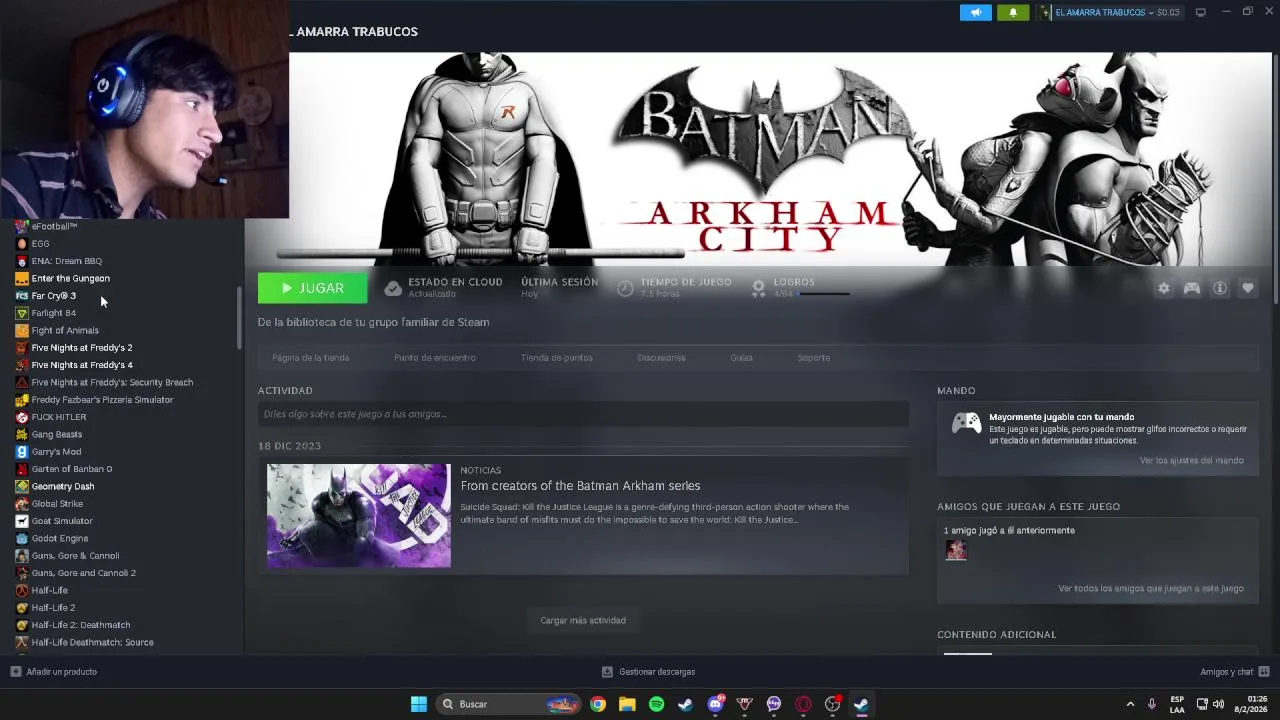Screen dimensions: 1280x720
Task: Select Guns, Gore & Cannoli
Action: coord(75,556)
